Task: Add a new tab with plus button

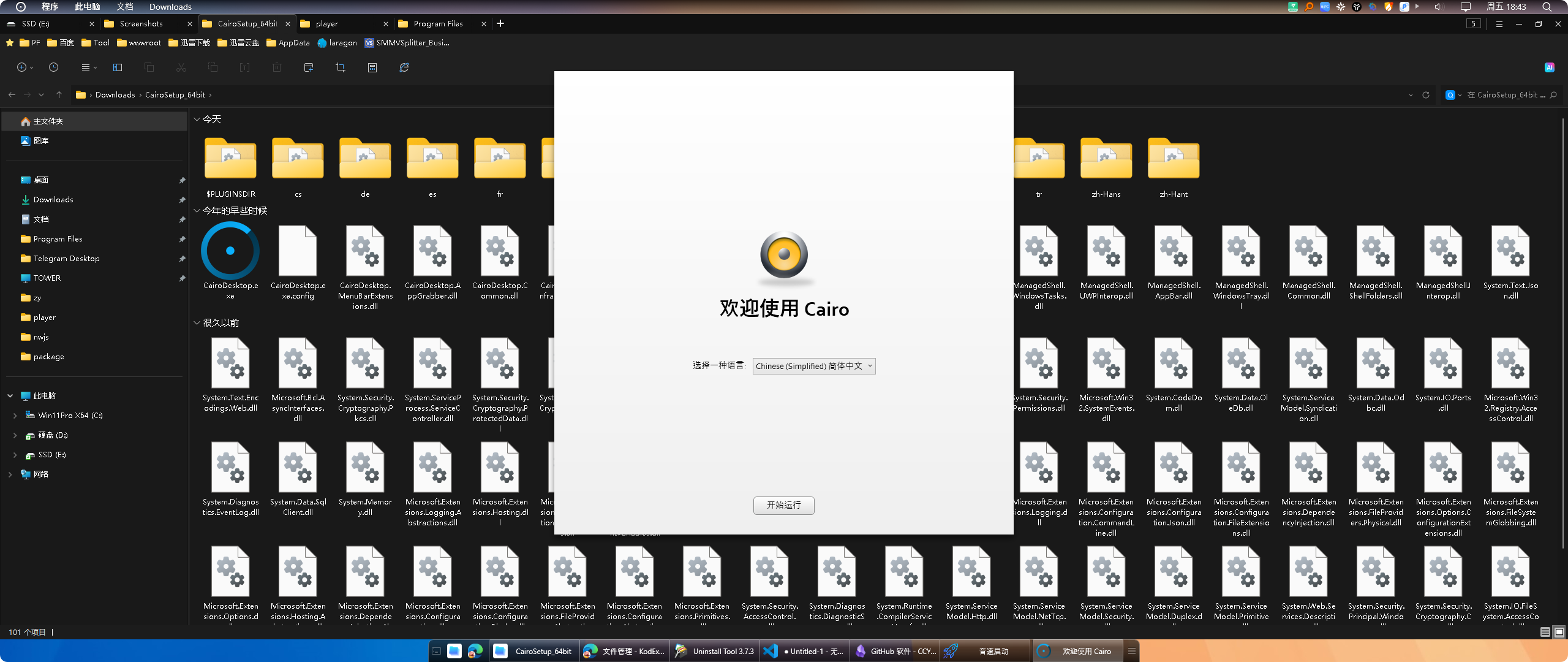Action: 500,23
